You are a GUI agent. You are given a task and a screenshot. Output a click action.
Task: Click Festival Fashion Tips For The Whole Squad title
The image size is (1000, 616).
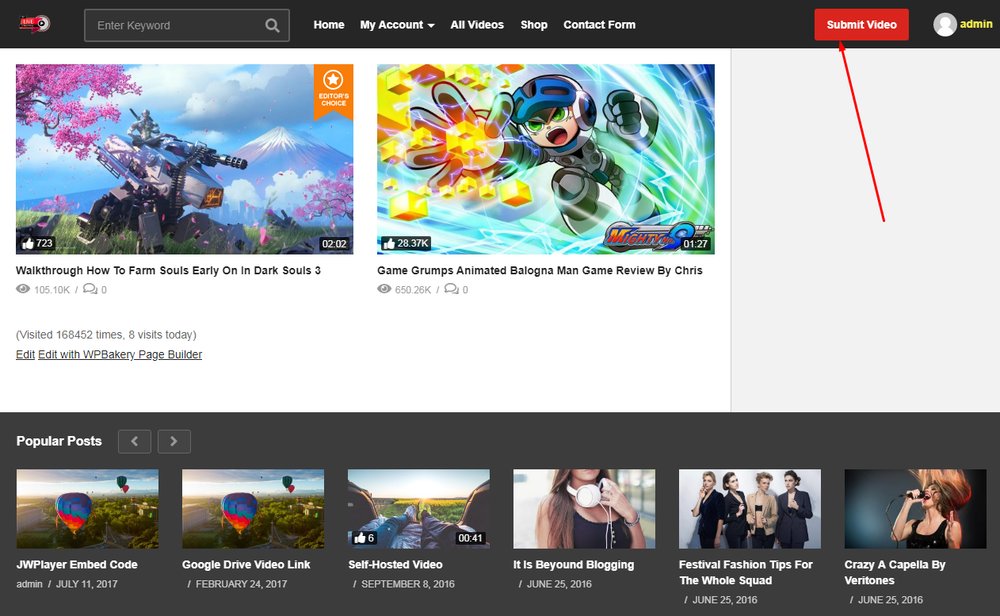[746, 573]
